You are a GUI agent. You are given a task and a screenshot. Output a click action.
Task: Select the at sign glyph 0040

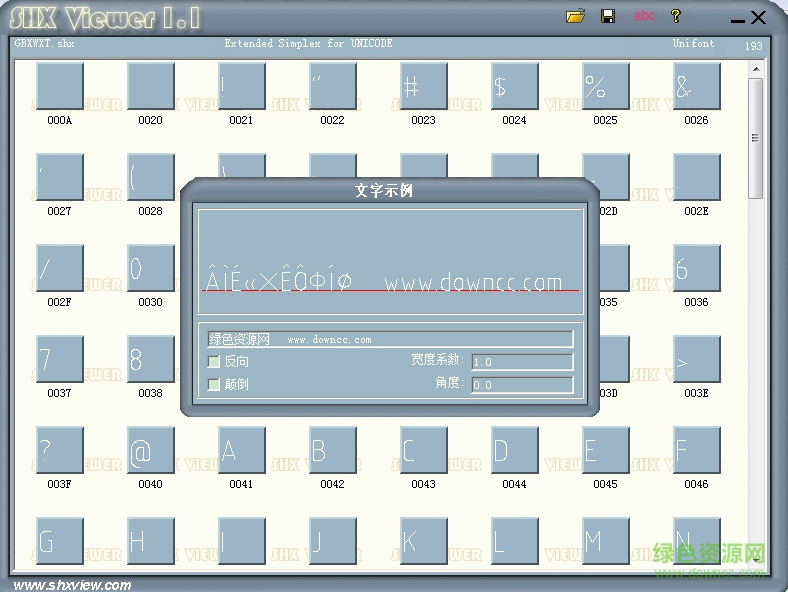pyautogui.click(x=150, y=450)
